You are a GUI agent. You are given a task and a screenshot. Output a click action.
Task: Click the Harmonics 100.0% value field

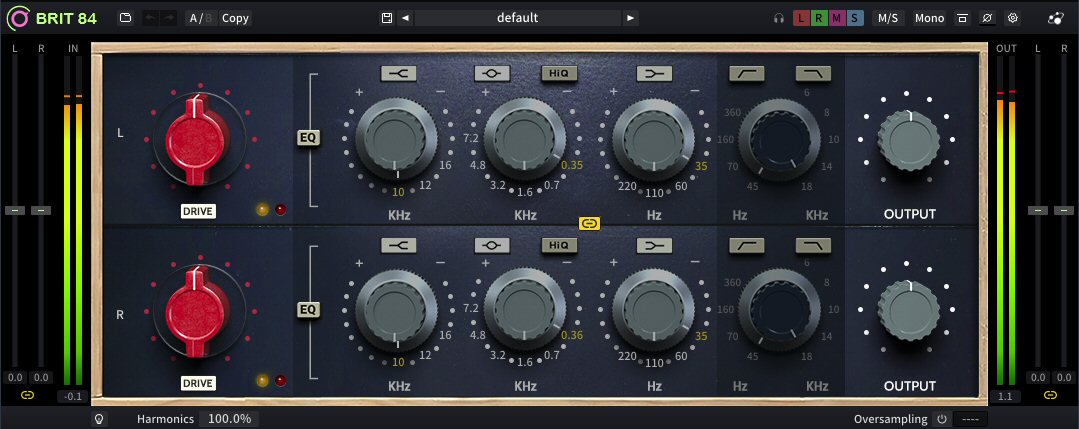click(229, 419)
